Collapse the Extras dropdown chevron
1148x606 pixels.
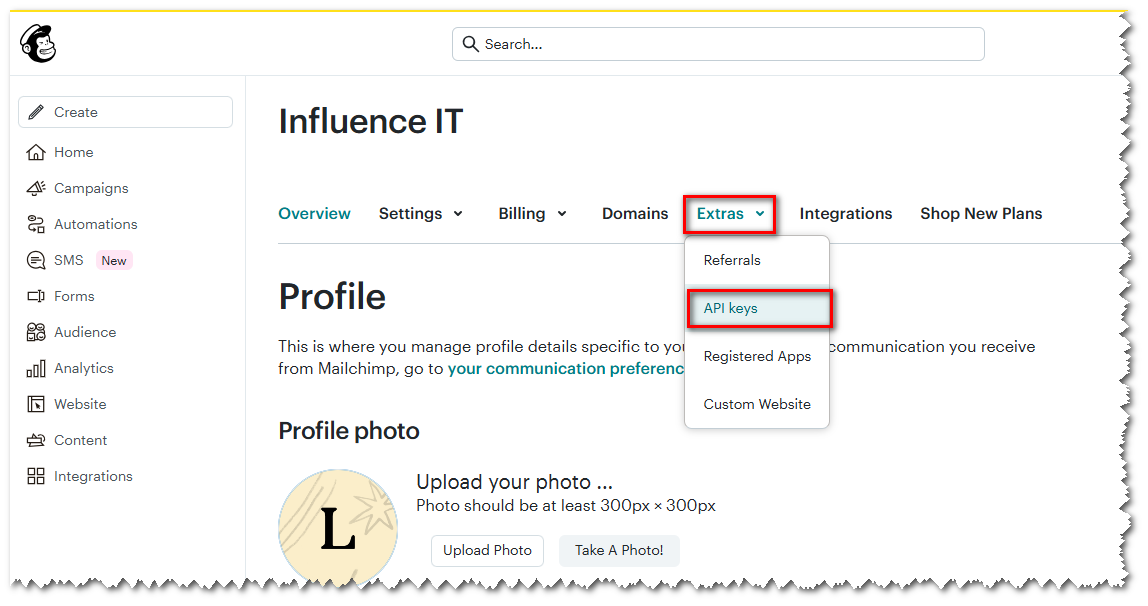pos(760,214)
